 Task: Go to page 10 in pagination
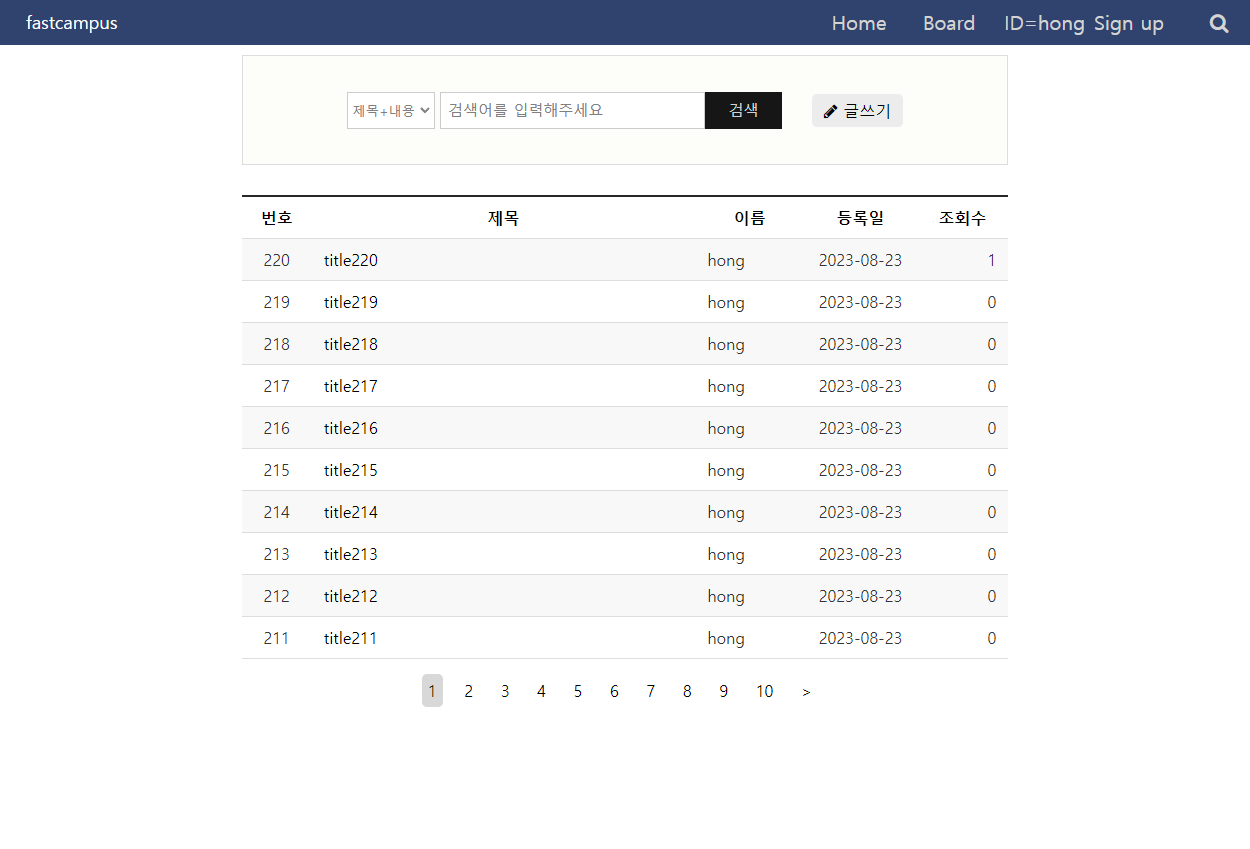coord(765,691)
